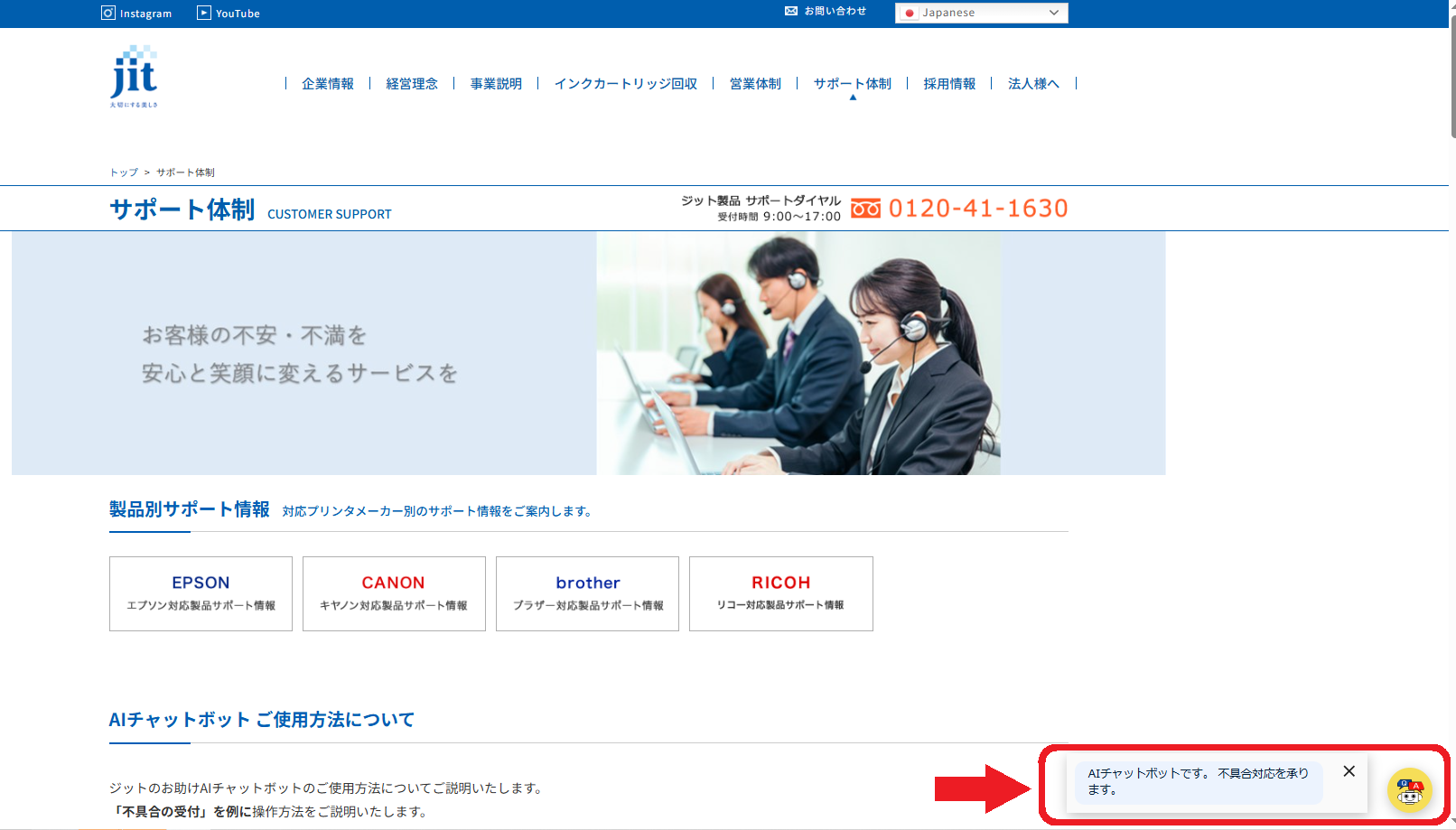Image resolution: width=1456 pixels, height=830 pixels.
Task: Close the AI chatbot message bubble
Action: point(1349,771)
